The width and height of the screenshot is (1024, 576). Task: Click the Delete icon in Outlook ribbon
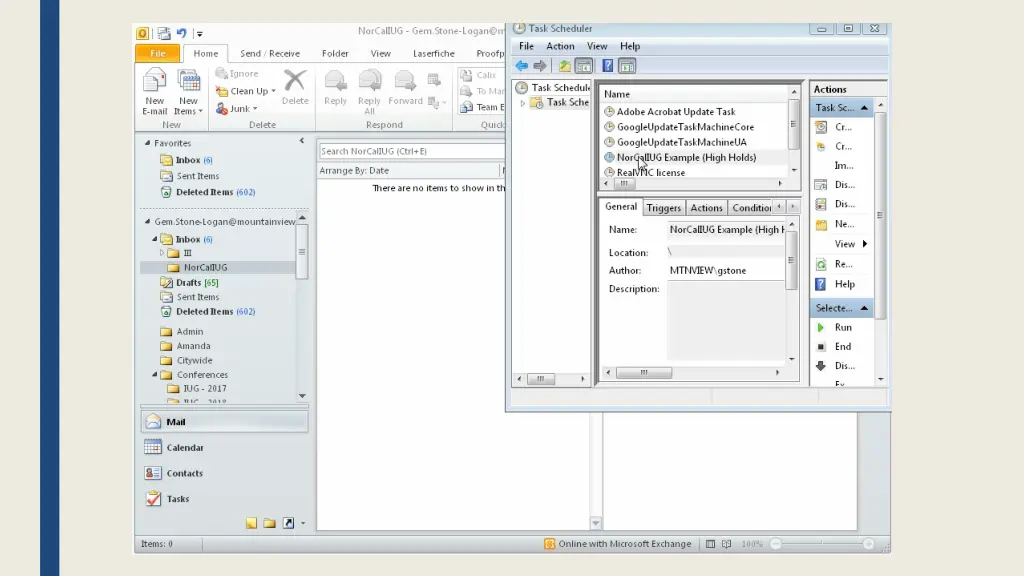[295, 88]
